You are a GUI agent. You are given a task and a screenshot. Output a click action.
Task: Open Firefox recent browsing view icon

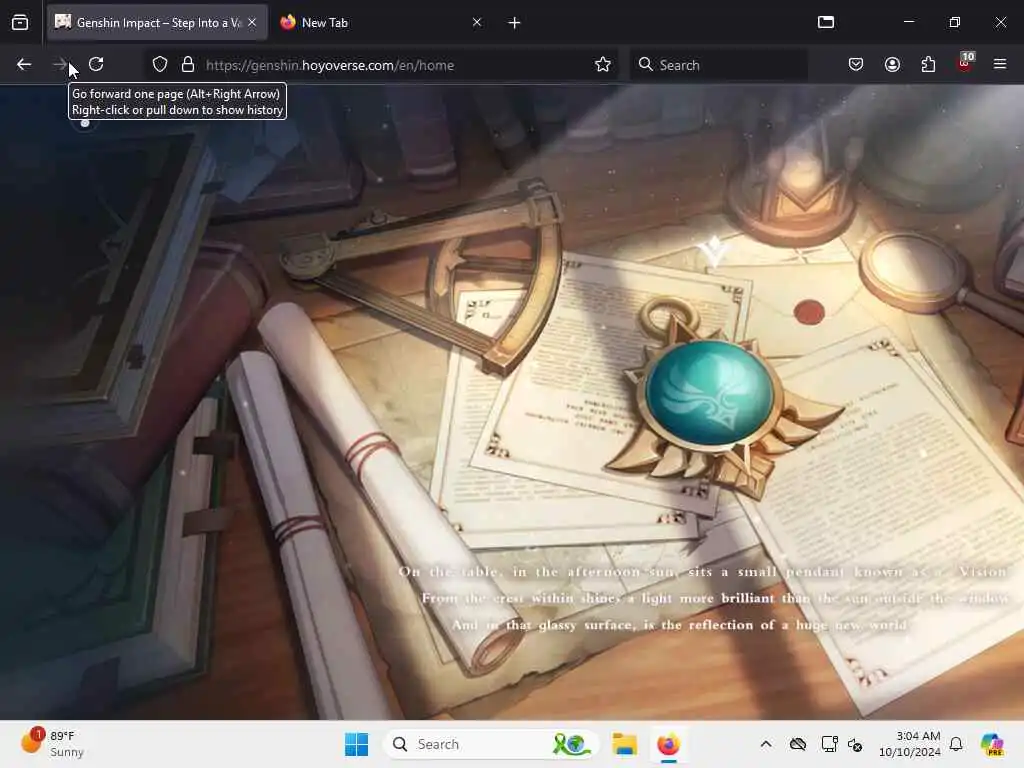coord(20,23)
